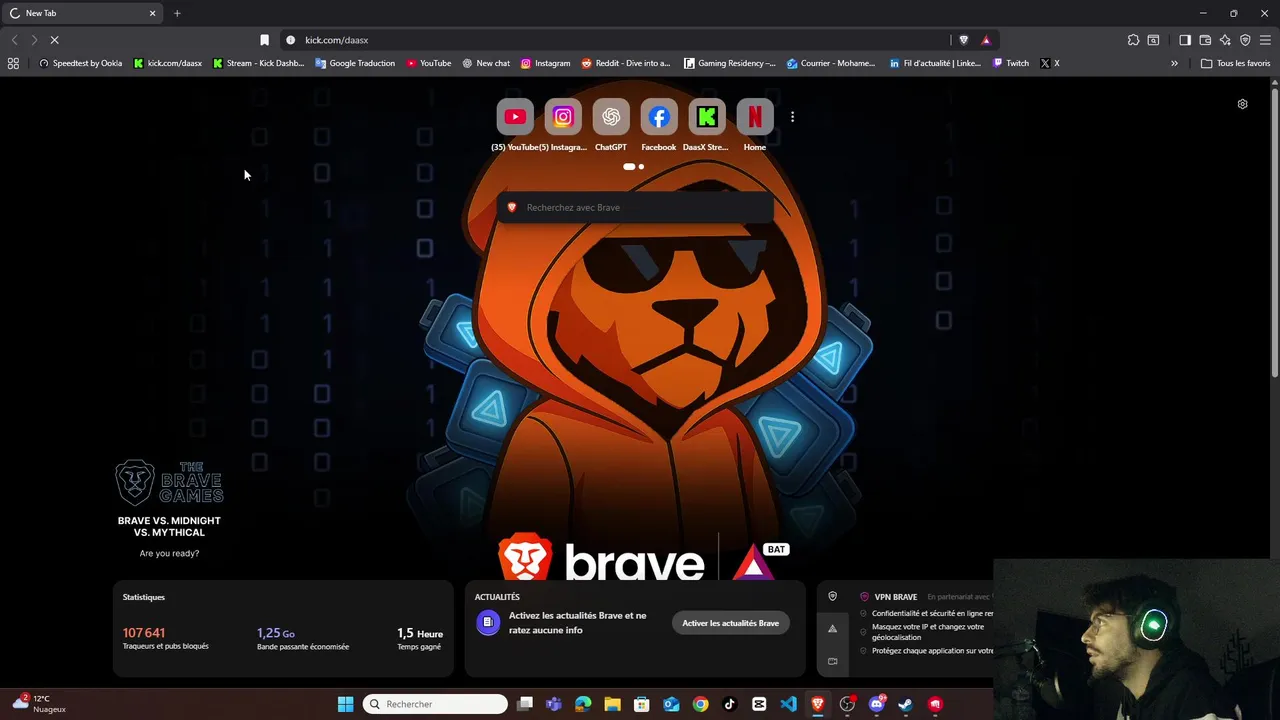Screen dimensions: 1280x720
Task: Open Brave Wallet from toolbar
Action: pos(1205,40)
